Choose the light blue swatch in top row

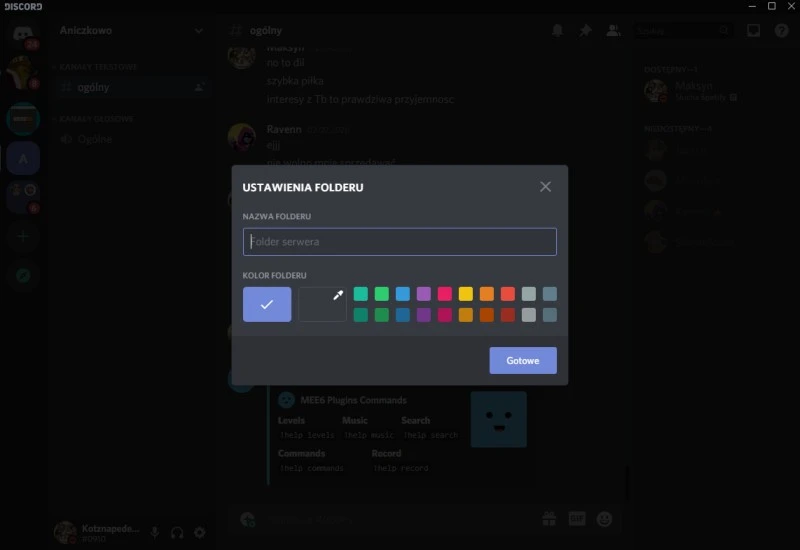pyautogui.click(x=403, y=293)
